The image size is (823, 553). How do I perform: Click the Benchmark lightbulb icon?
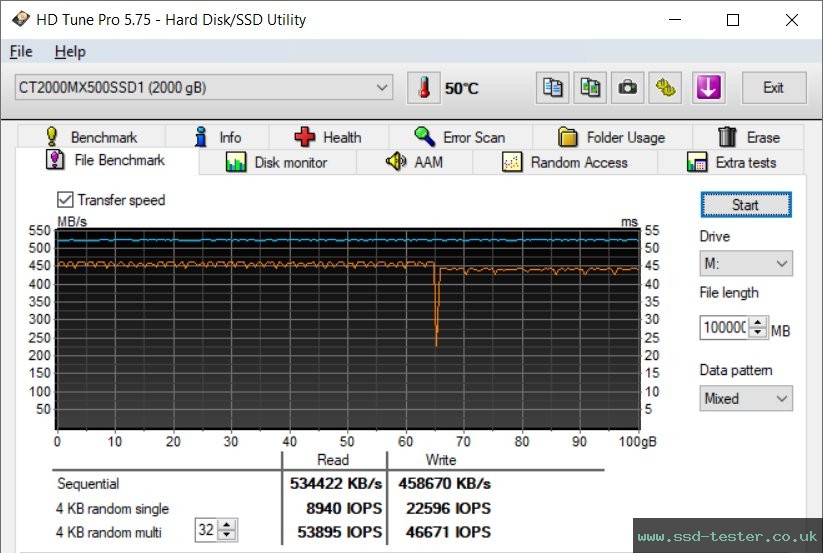click(x=51, y=136)
